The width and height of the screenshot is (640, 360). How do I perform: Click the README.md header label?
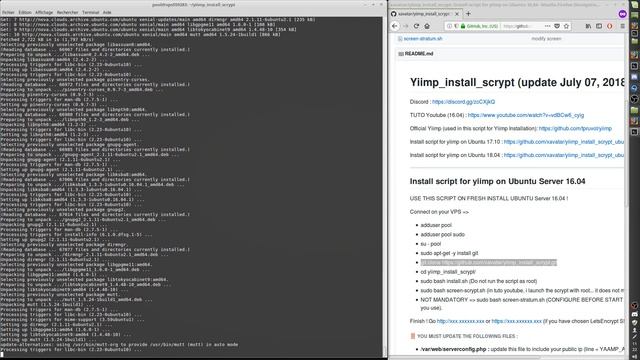click(x=419, y=53)
